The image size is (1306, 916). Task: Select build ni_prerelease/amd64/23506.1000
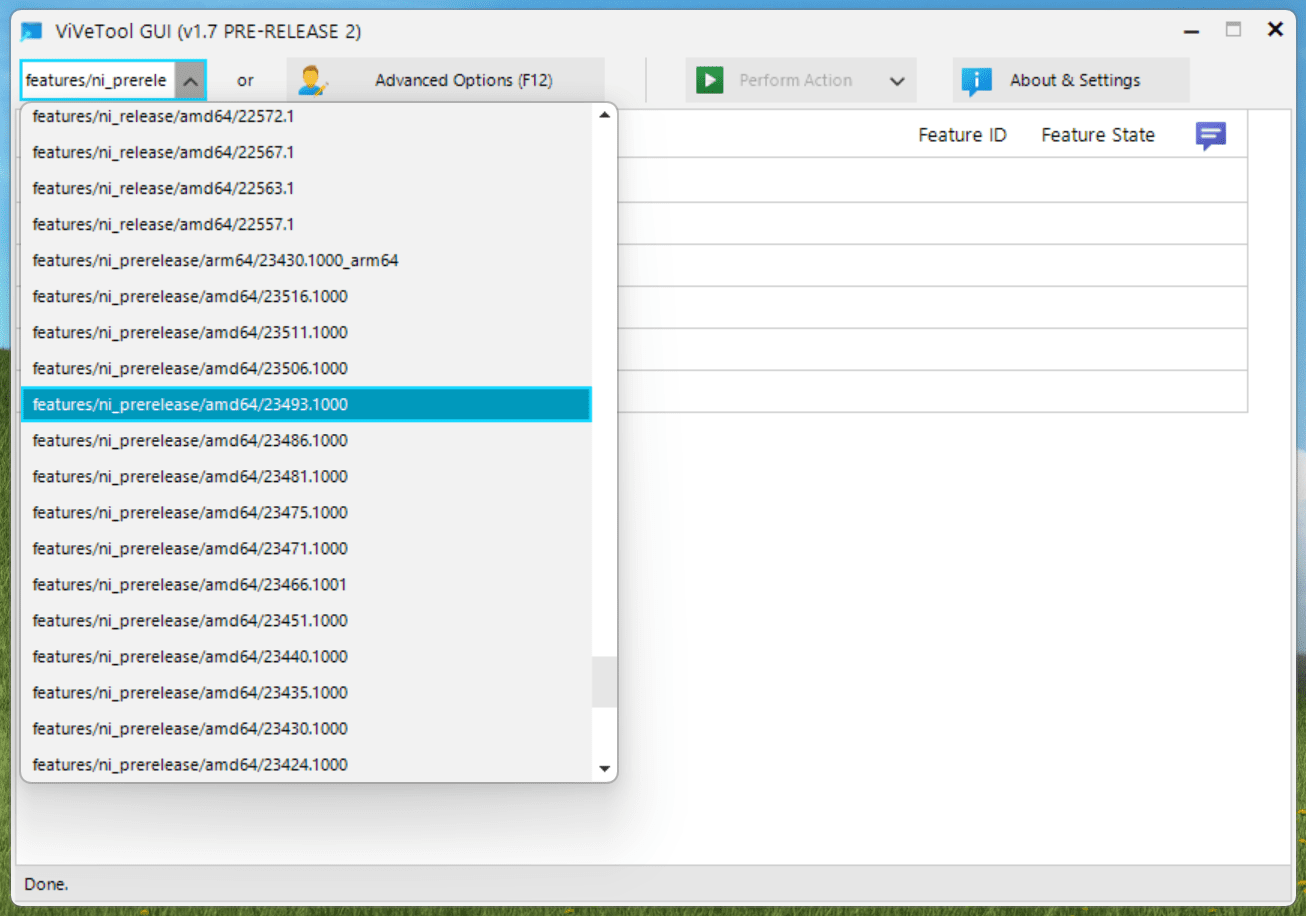306,368
